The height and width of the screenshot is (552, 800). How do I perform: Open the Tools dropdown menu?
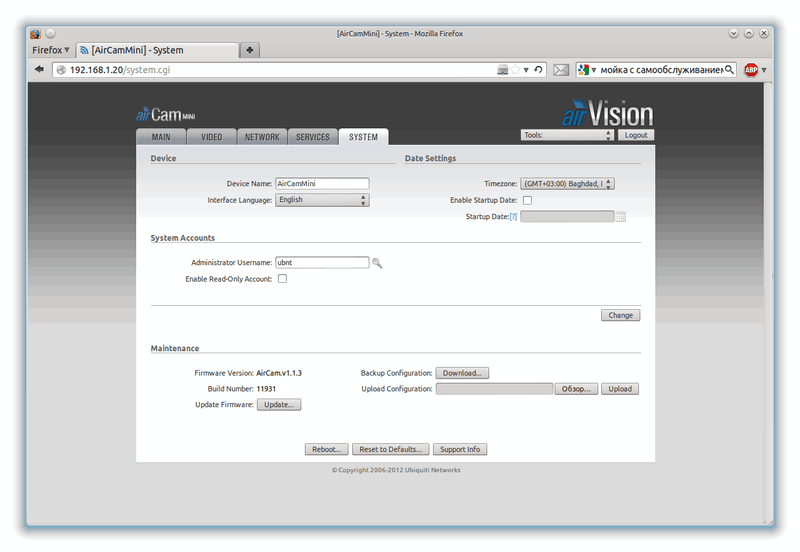566,135
